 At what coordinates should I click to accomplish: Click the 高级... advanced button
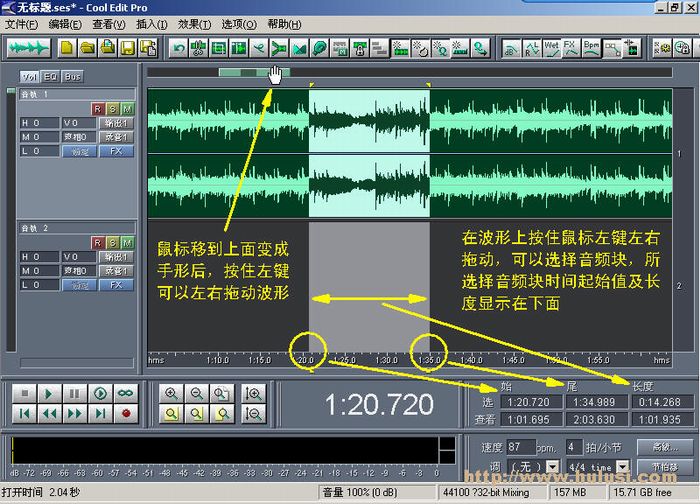(x=665, y=446)
